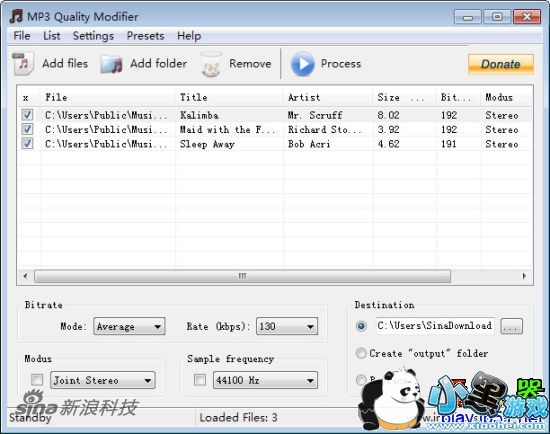This screenshot has height=434, width=550.
Task: Click the 4.62 size value
Action: (x=388, y=144)
